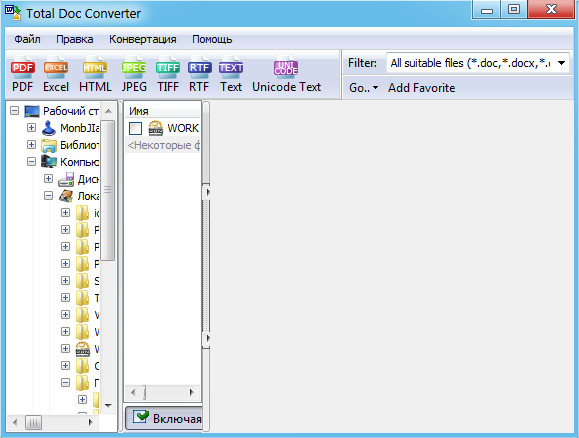Click the Имя column header
Screen dimensions: 579x438
(163, 111)
